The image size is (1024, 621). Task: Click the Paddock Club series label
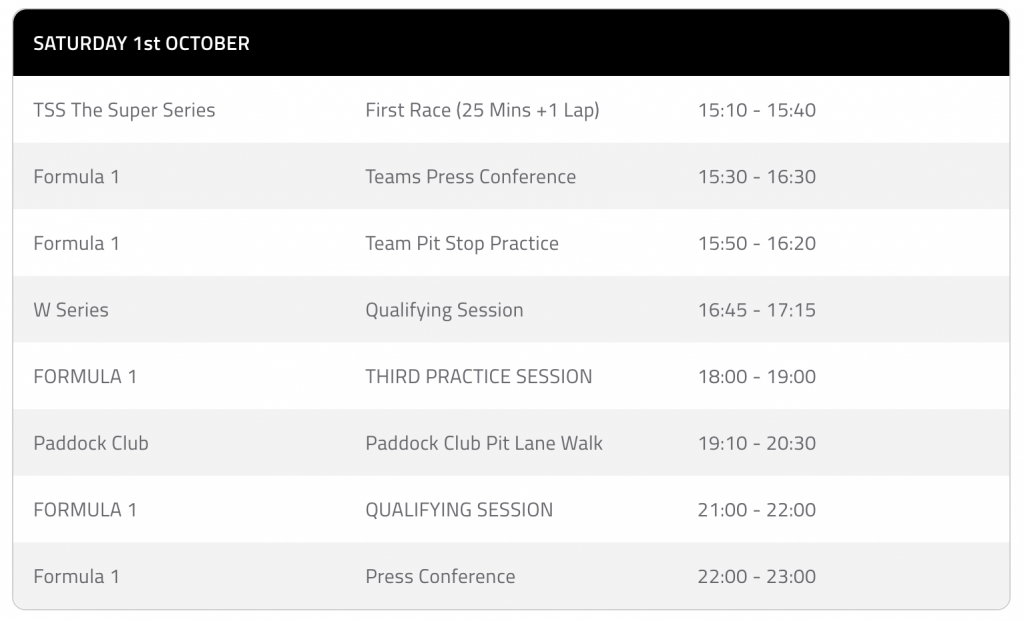[x=91, y=443]
